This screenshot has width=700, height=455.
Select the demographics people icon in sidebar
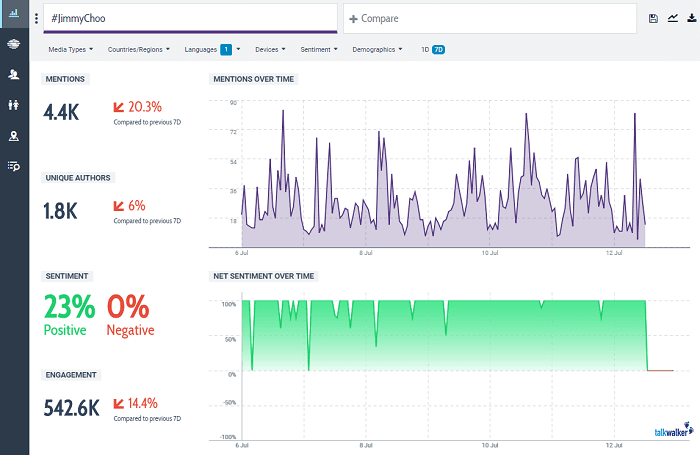click(x=14, y=104)
